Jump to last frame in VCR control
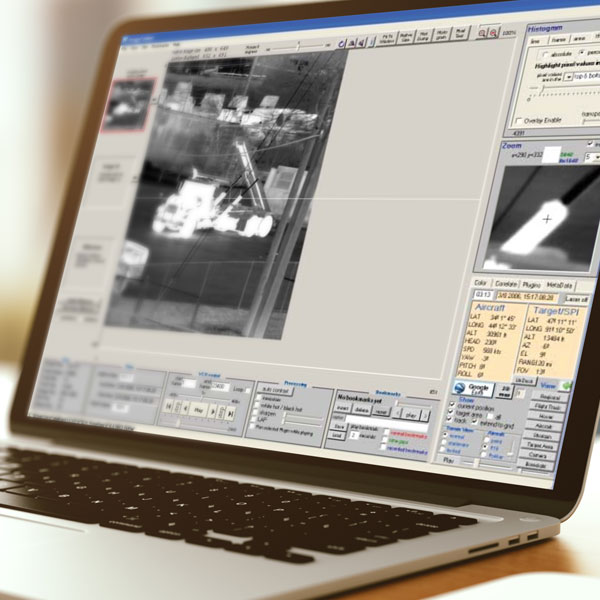This screenshot has height=600, width=600. (x=231, y=410)
